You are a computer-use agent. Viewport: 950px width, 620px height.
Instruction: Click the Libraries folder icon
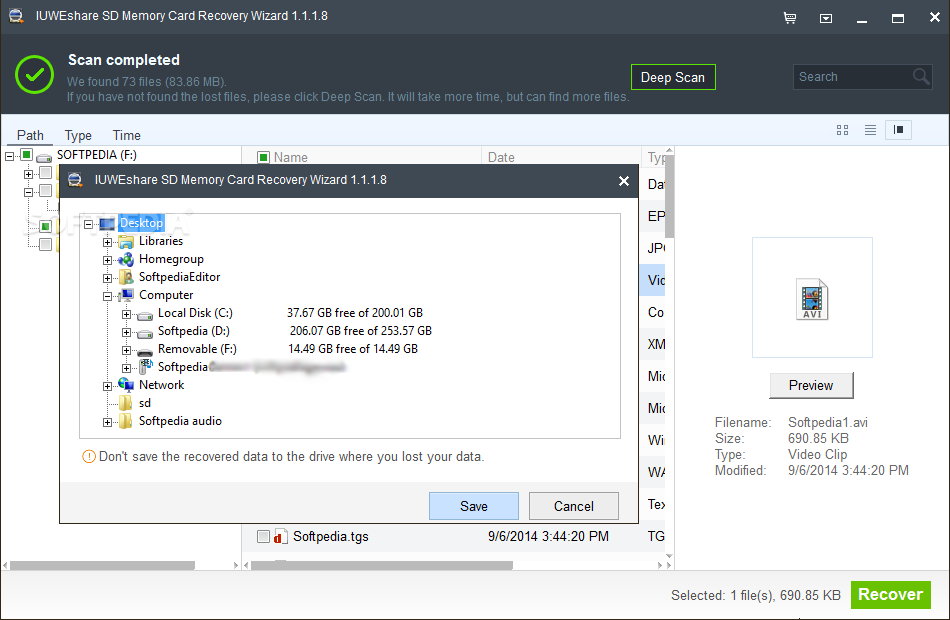click(126, 242)
